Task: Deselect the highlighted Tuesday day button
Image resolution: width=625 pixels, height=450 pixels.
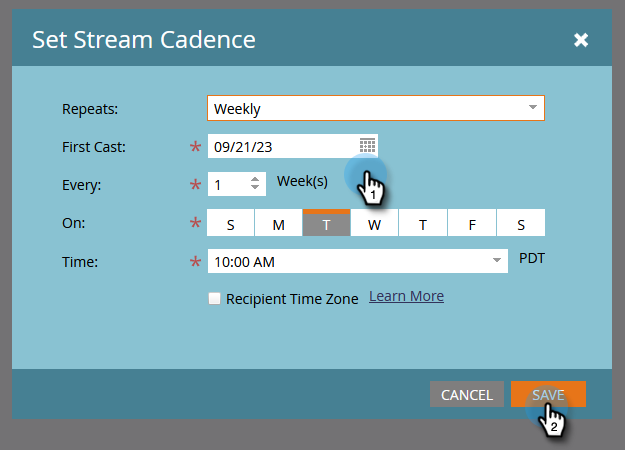Action: point(326,223)
